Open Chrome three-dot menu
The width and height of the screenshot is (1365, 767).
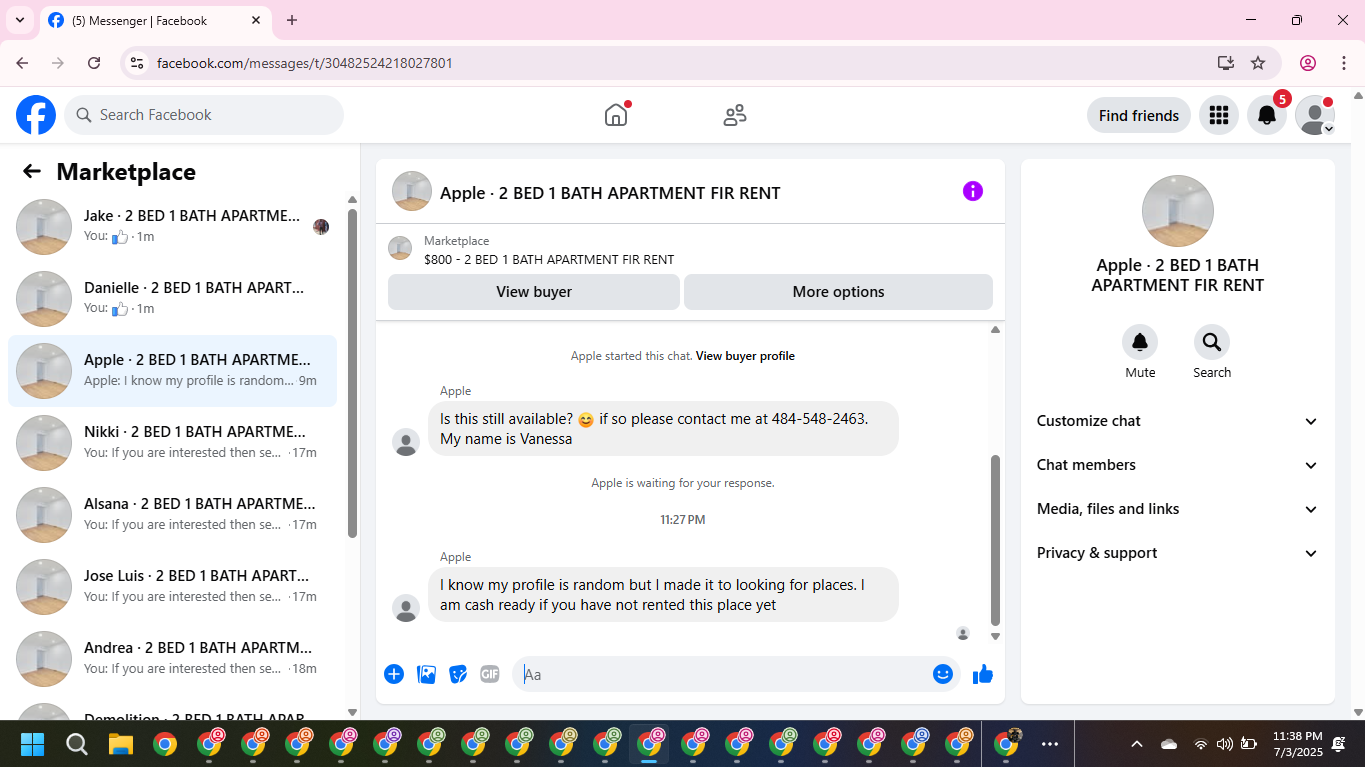point(1344,63)
